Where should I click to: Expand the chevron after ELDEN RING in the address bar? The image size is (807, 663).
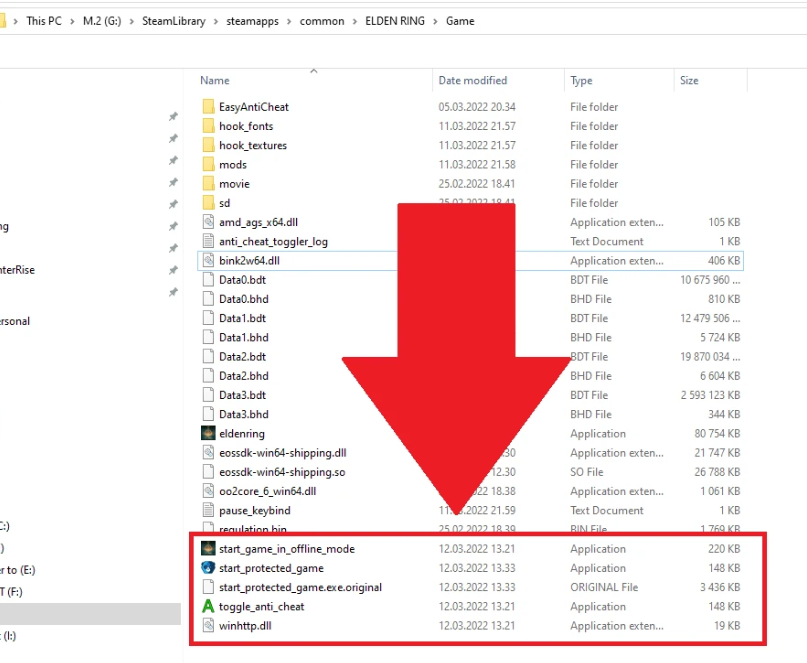(x=436, y=21)
